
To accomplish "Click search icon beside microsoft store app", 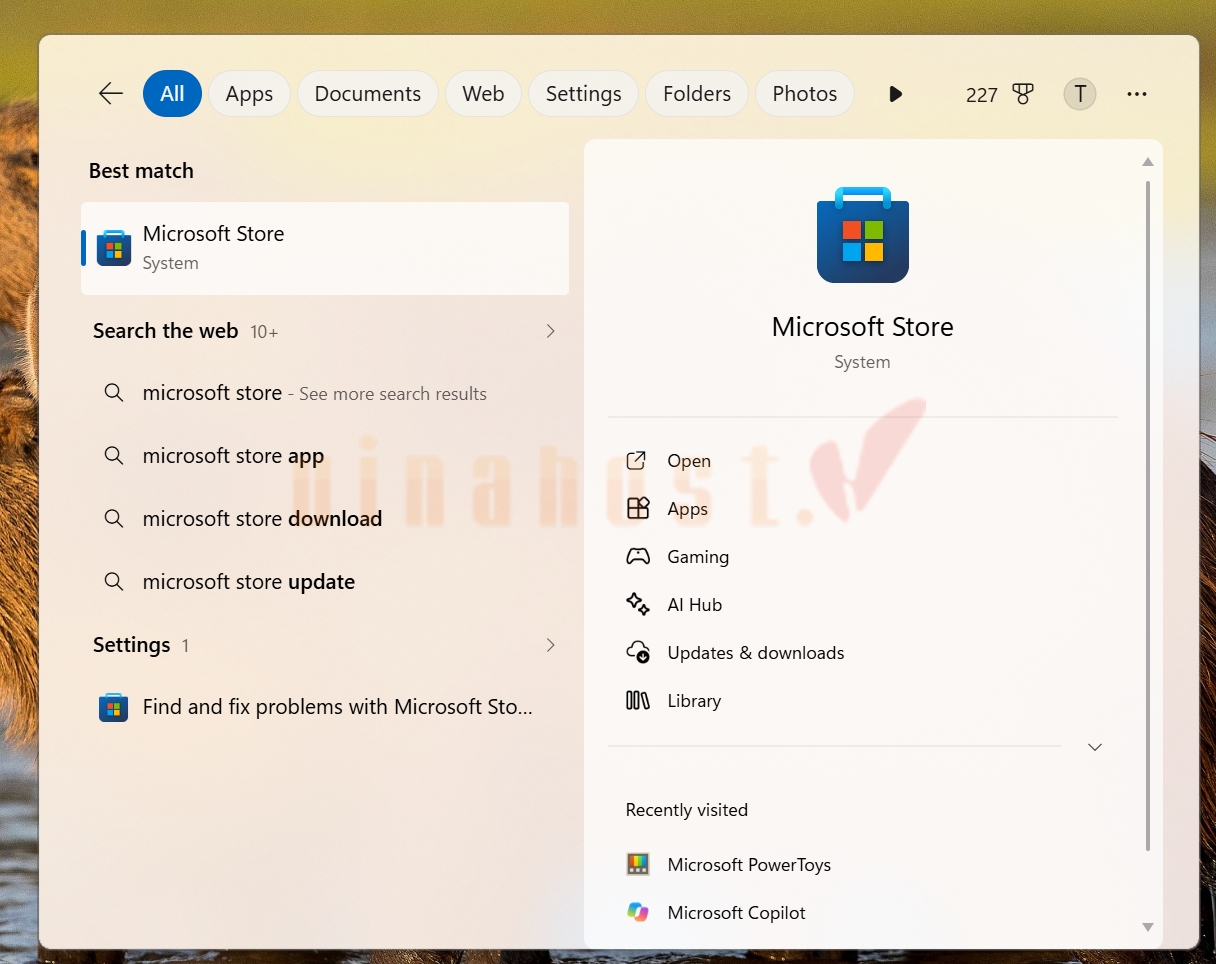I will pos(114,456).
